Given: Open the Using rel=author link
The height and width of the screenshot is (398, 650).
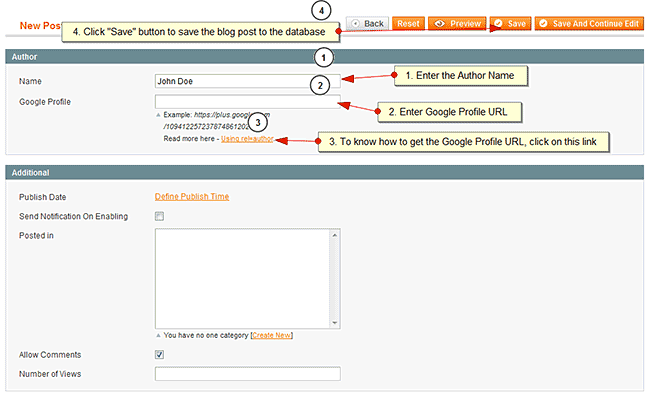Looking at the screenshot, I should click(247, 138).
